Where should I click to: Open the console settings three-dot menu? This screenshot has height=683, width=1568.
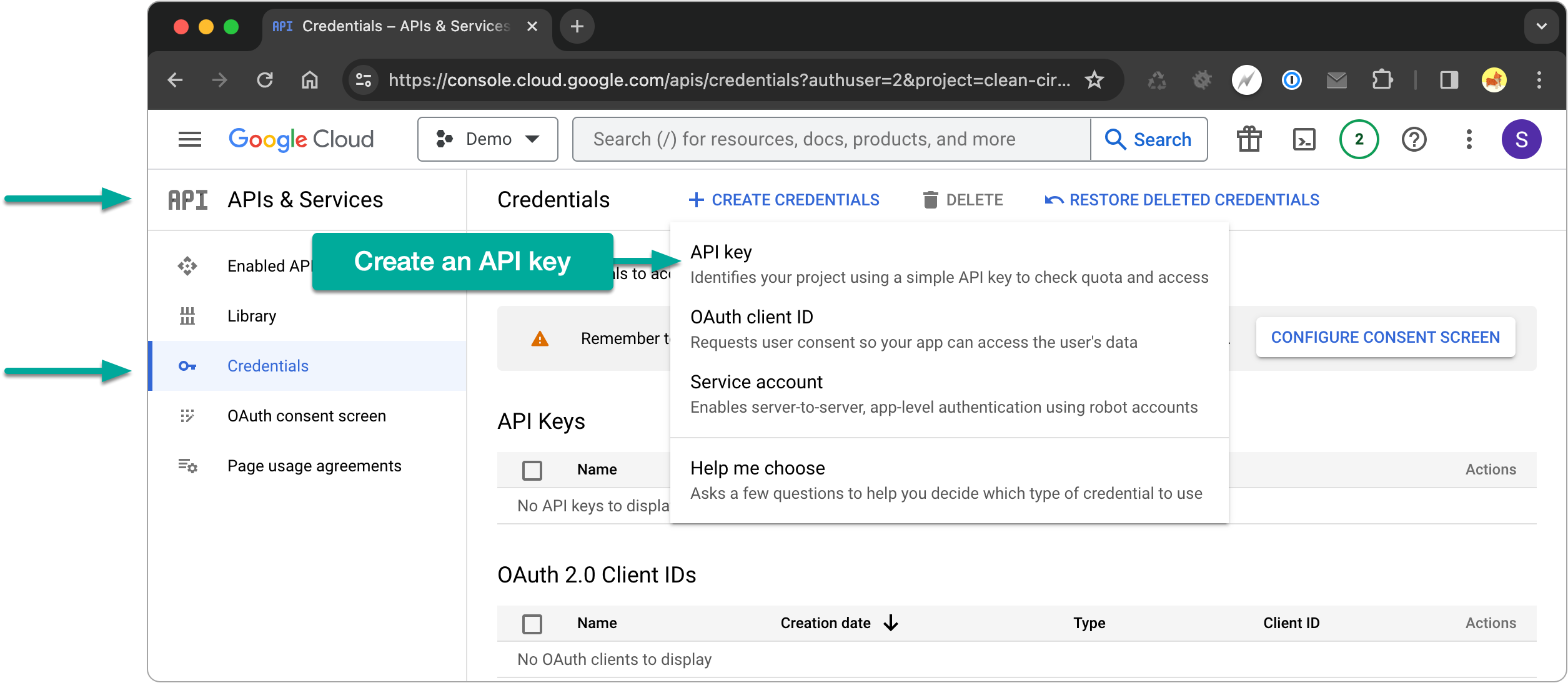point(1469,139)
